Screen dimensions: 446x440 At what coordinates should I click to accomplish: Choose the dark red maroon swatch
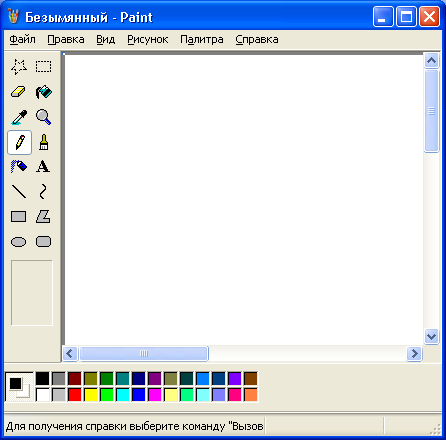click(x=75, y=379)
